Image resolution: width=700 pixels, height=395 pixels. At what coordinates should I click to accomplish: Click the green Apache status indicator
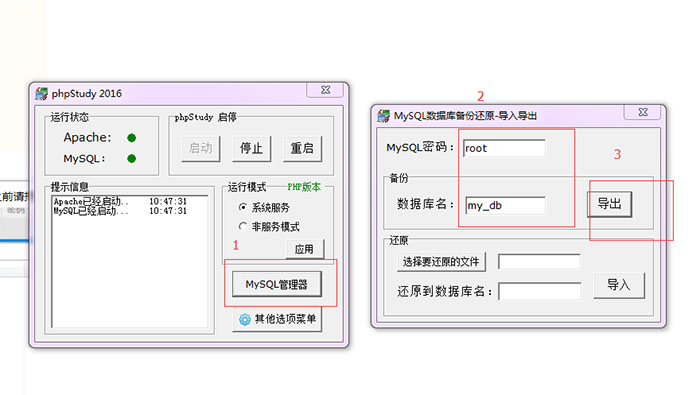(131, 138)
